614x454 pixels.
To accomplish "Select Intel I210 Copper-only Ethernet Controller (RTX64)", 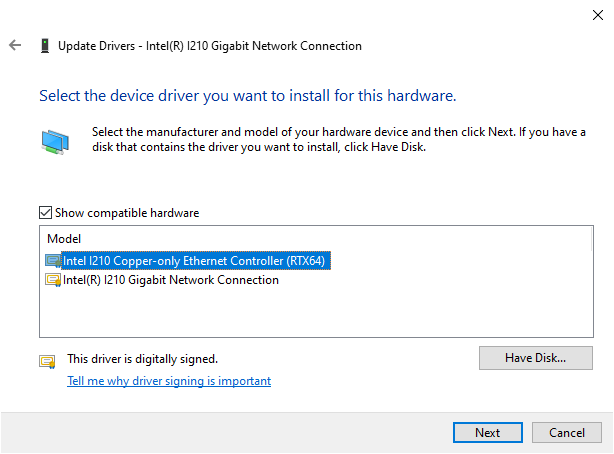I will (x=195, y=261).
